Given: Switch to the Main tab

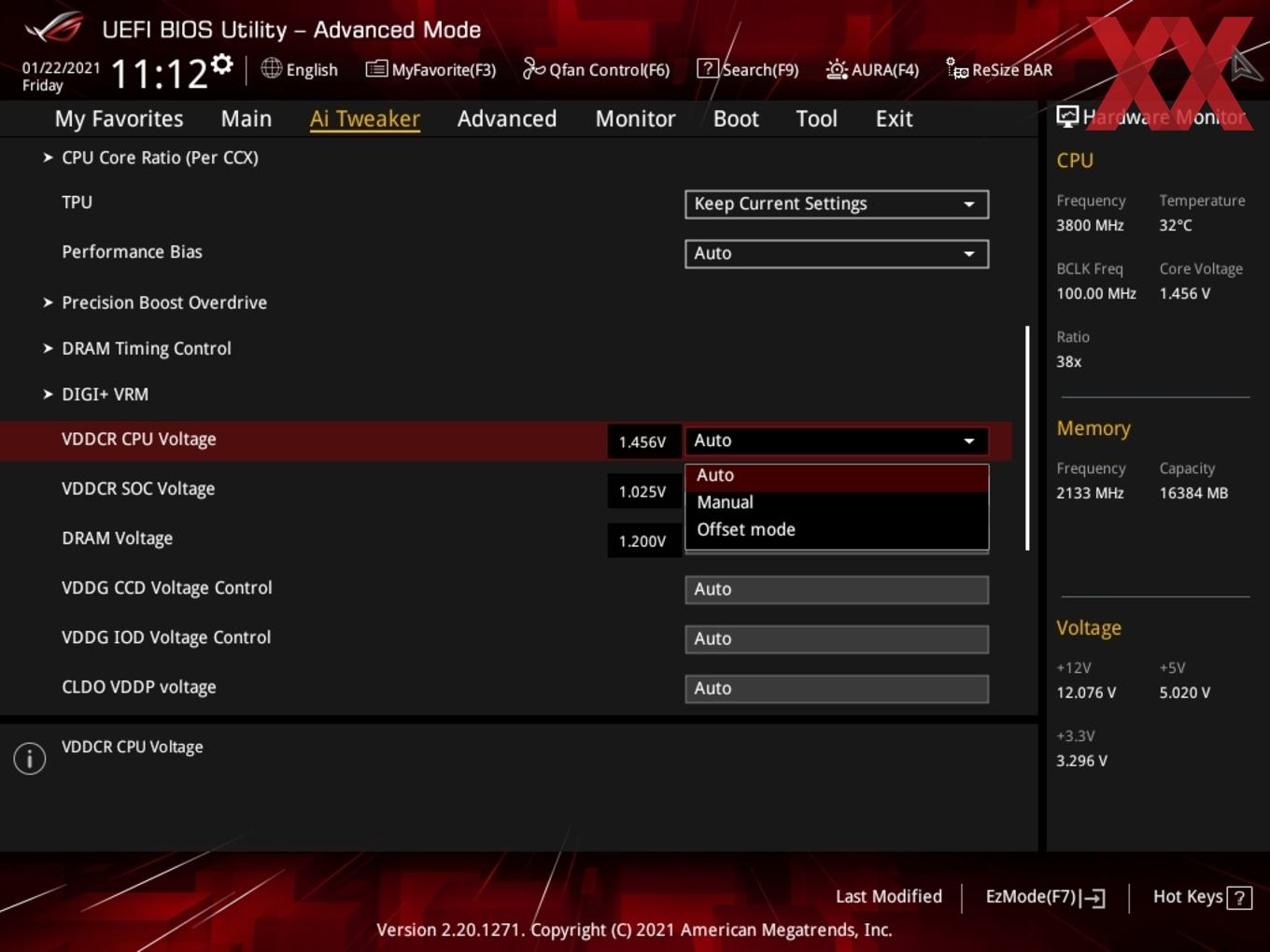Looking at the screenshot, I should 247,119.
